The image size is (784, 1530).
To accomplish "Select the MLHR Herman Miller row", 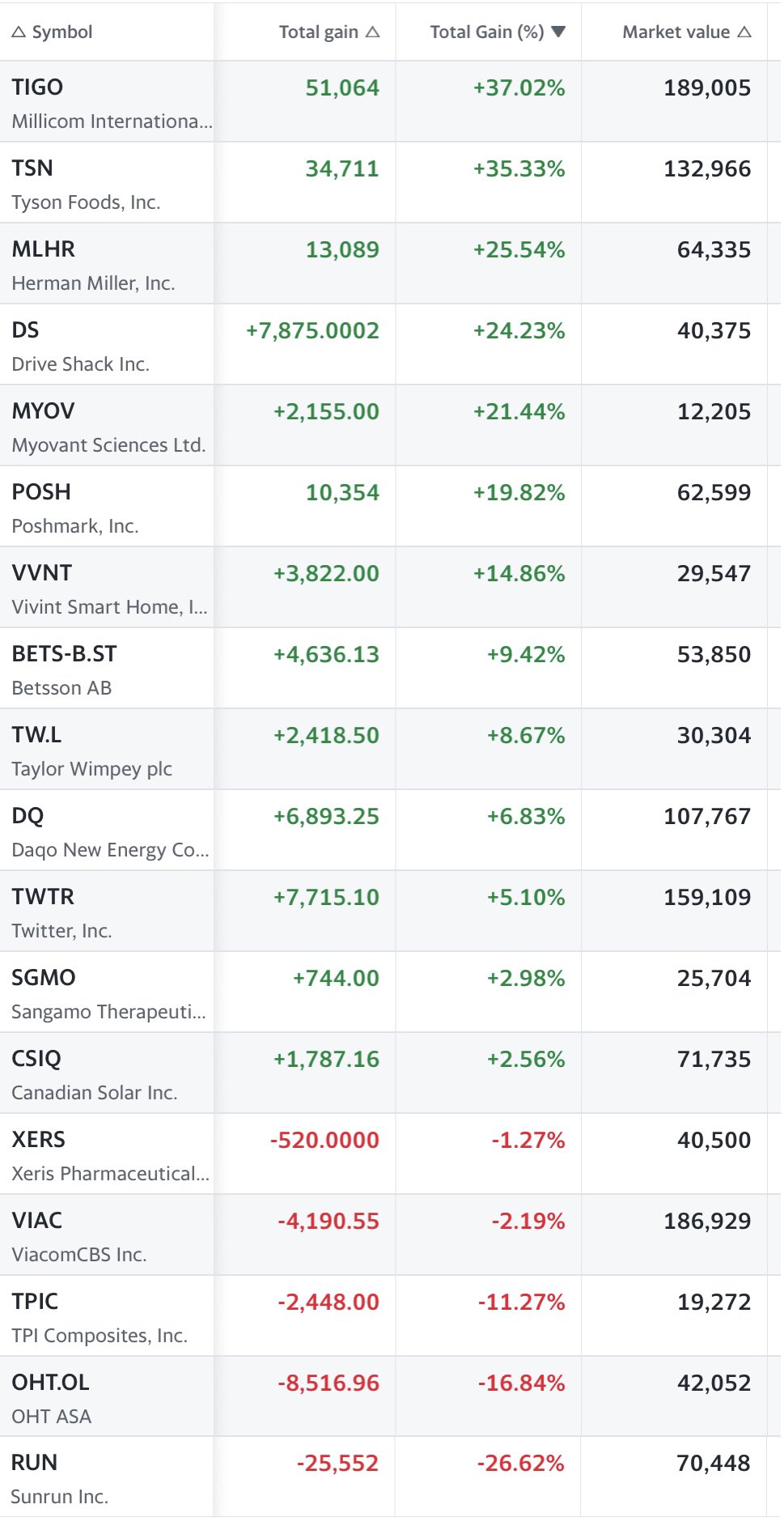I will coord(44,249).
